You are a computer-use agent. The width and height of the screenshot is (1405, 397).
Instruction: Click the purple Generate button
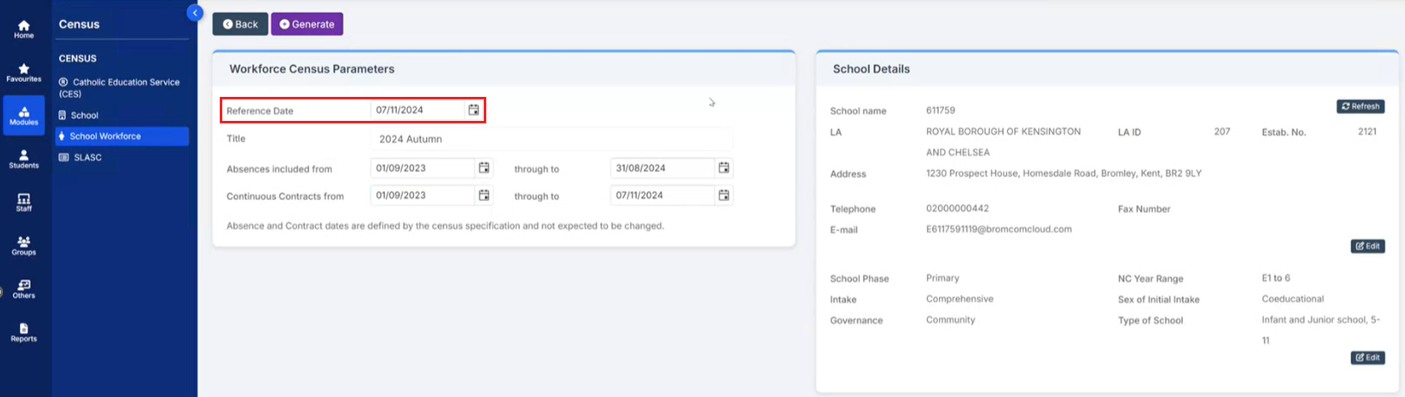coord(307,24)
